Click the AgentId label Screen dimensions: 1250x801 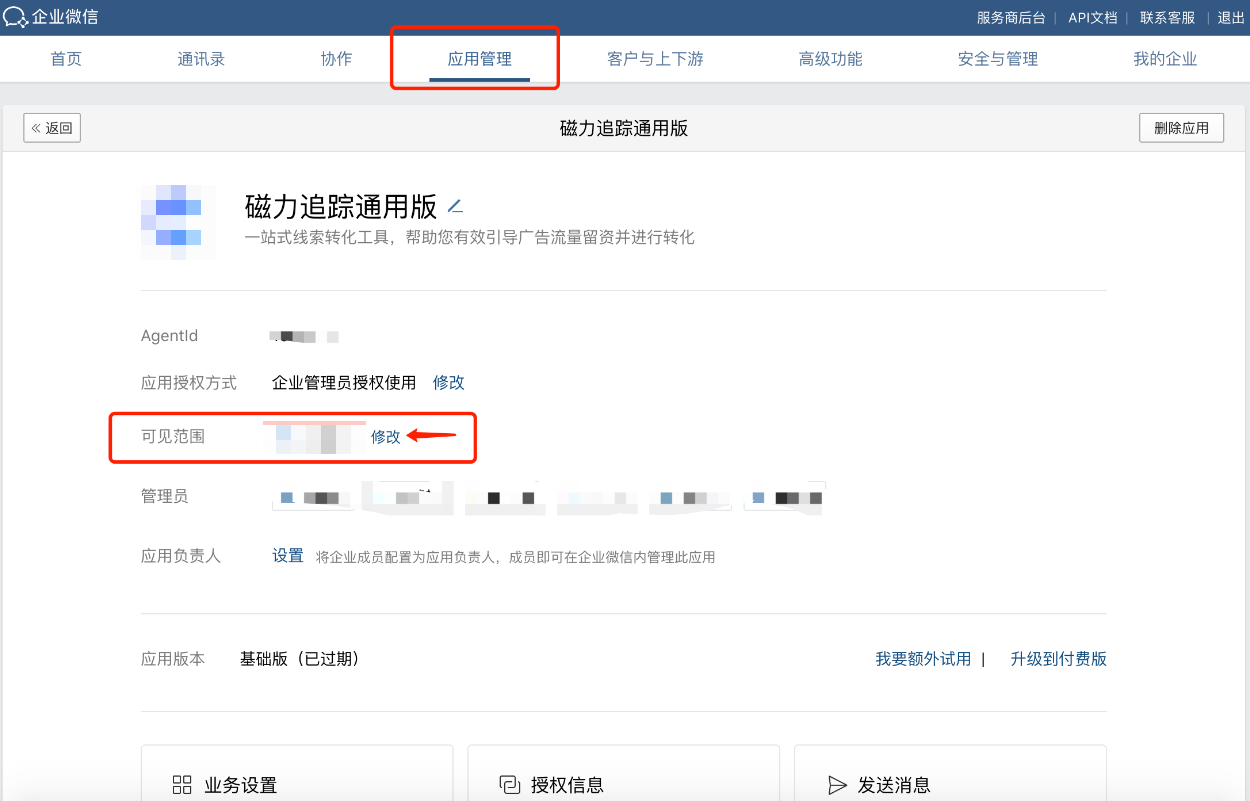click(169, 336)
